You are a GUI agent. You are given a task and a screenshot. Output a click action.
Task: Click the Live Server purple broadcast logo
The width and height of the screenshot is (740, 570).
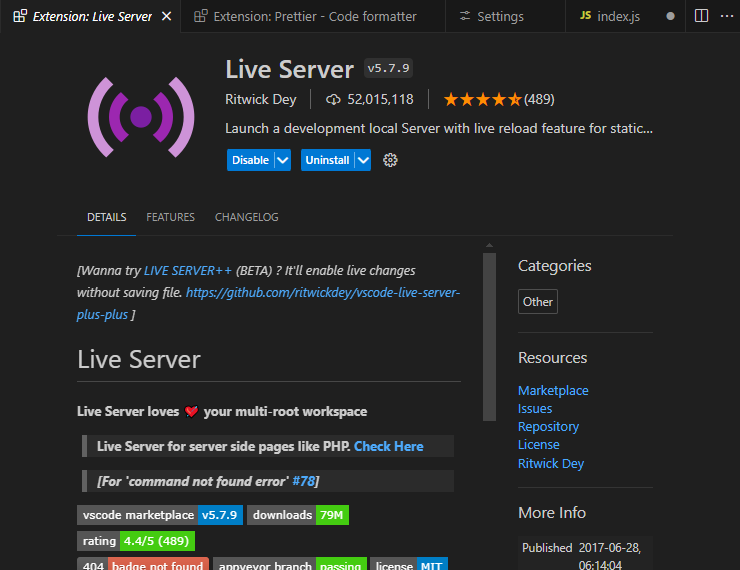(141, 117)
